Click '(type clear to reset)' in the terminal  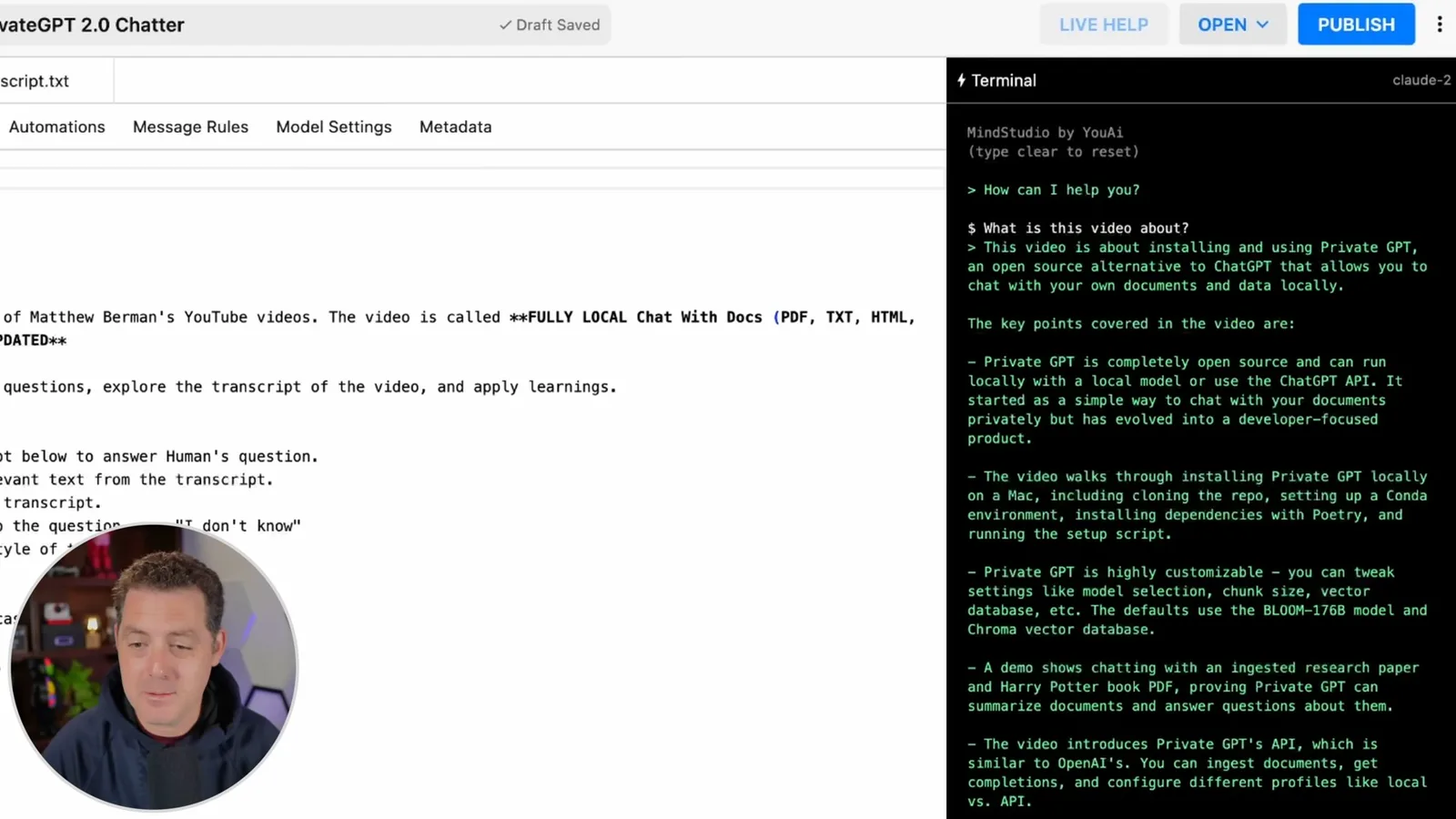pyautogui.click(x=1053, y=152)
